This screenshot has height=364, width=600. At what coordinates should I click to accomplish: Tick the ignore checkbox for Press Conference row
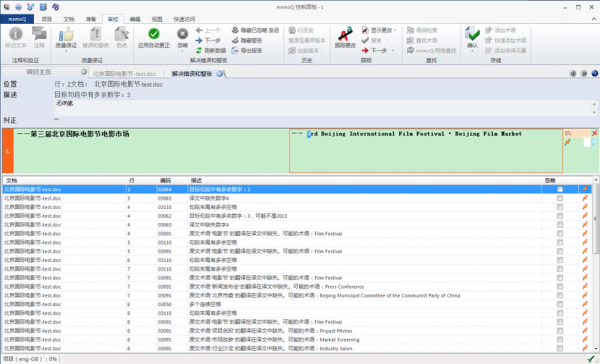click(560, 286)
